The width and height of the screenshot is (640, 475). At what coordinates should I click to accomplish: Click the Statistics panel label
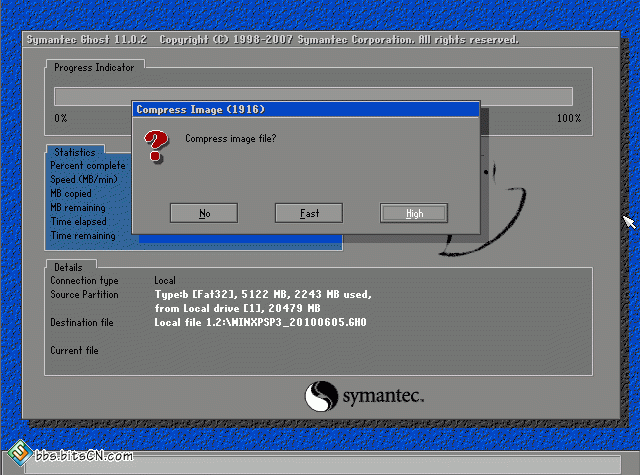point(75,152)
